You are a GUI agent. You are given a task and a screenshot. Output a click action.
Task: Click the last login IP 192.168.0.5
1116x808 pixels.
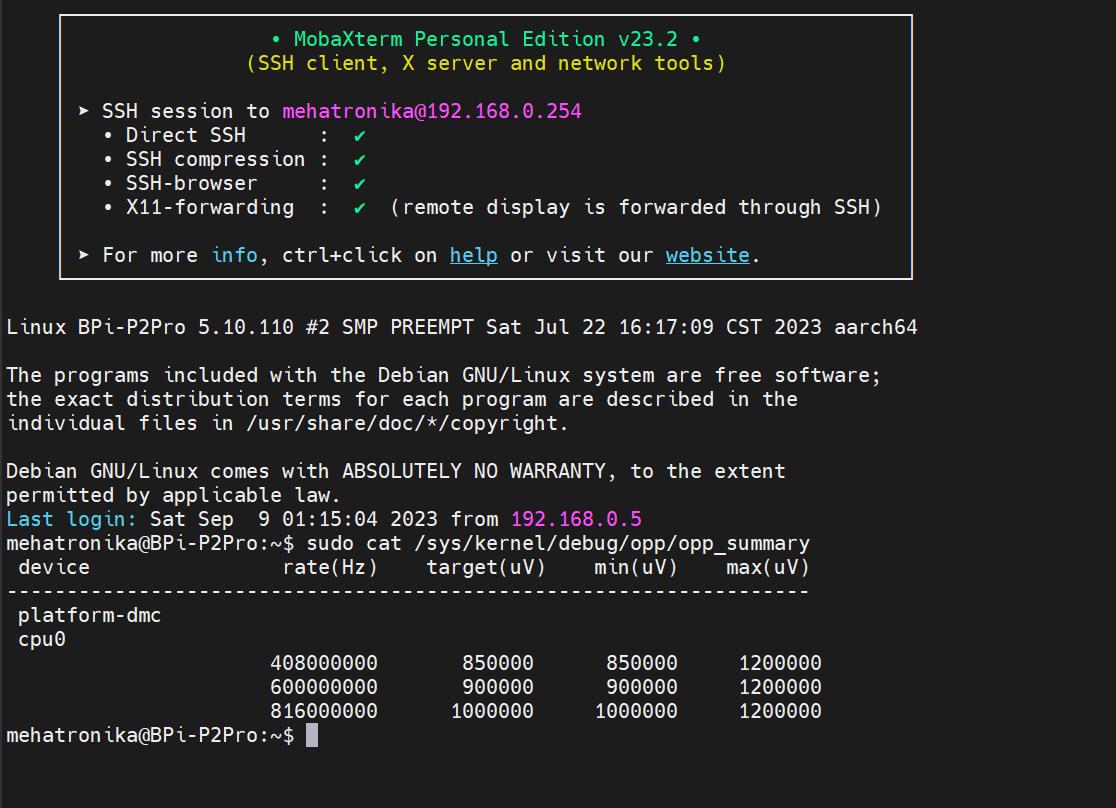(x=576, y=519)
